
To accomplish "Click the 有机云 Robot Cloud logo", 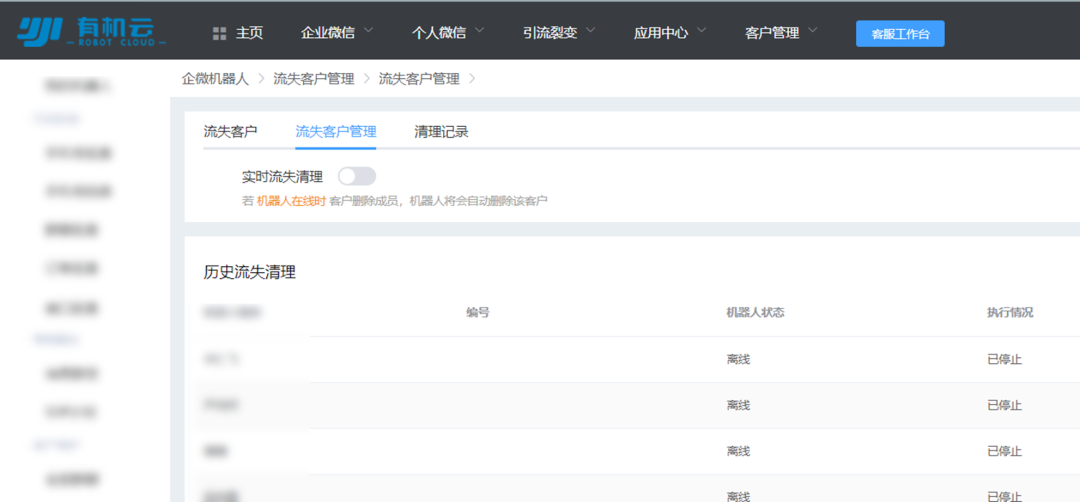I will coord(91,31).
